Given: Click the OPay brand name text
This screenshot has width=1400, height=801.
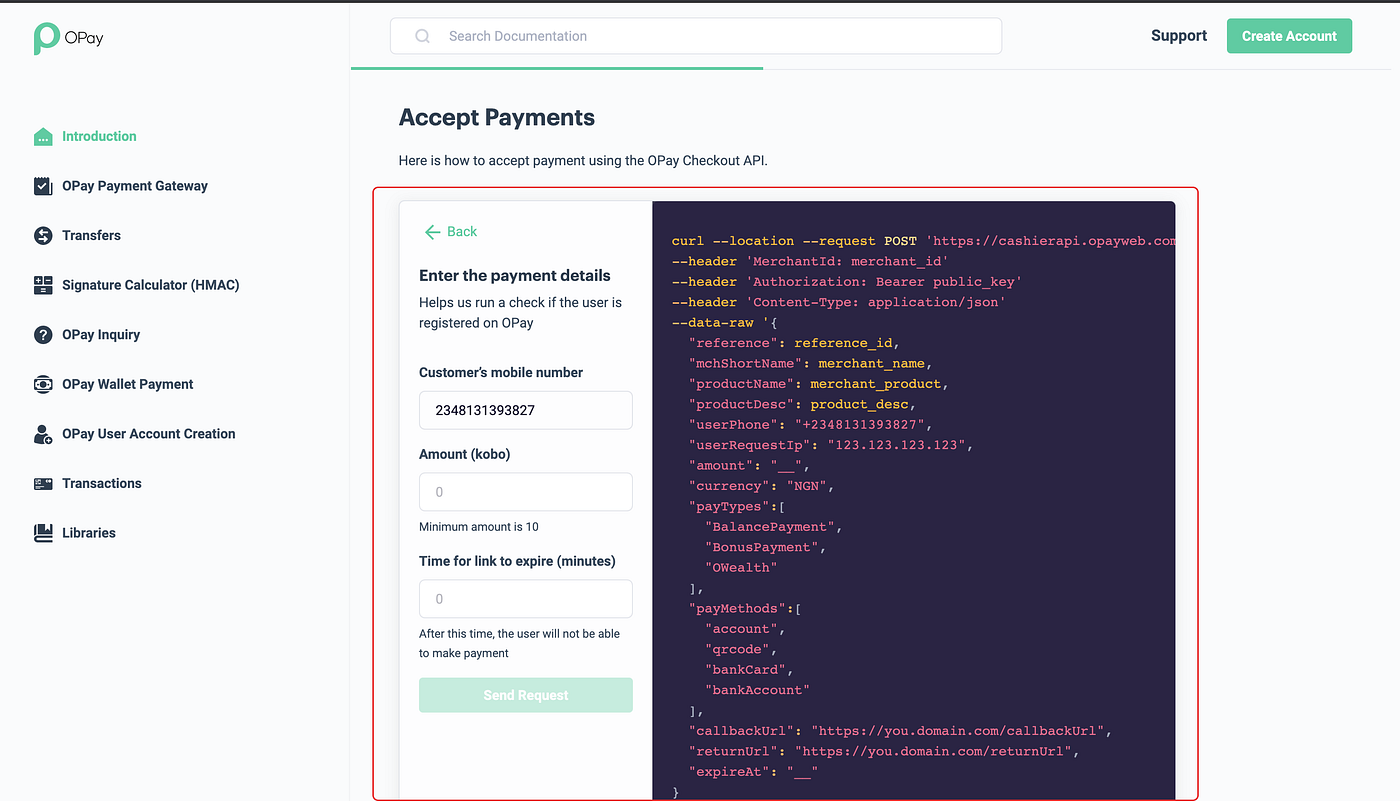Looking at the screenshot, I should tap(84, 38).
